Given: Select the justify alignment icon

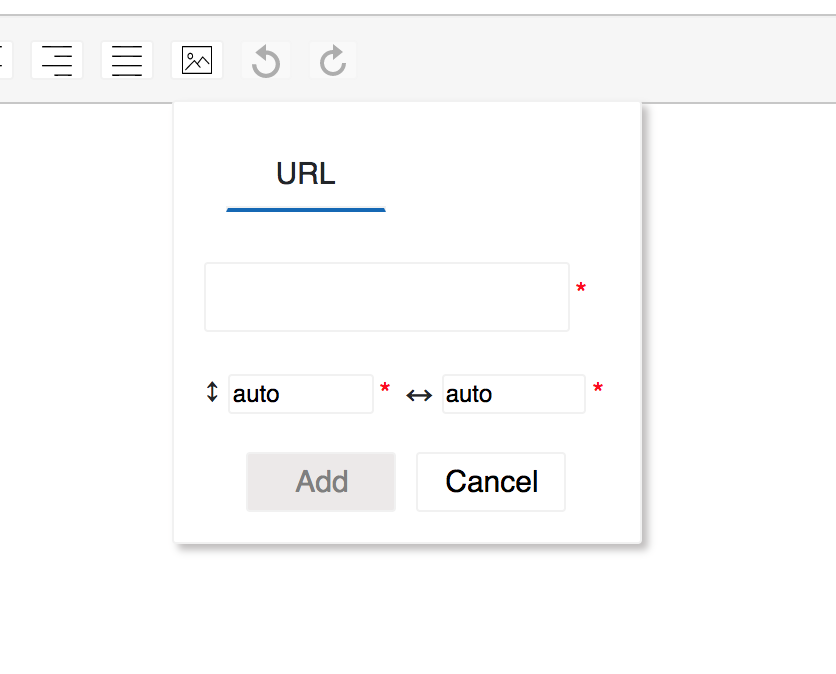Looking at the screenshot, I should pyautogui.click(x=126, y=60).
